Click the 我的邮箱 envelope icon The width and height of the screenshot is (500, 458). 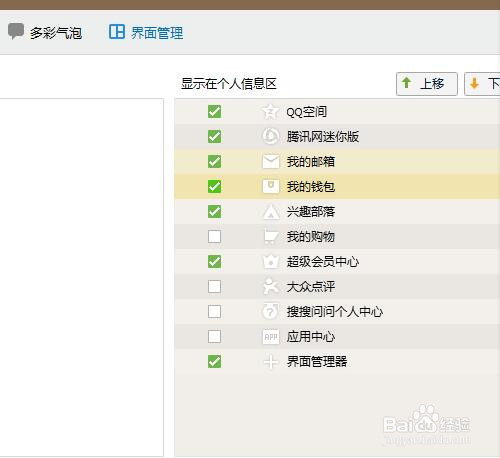(x=270, y=162)
